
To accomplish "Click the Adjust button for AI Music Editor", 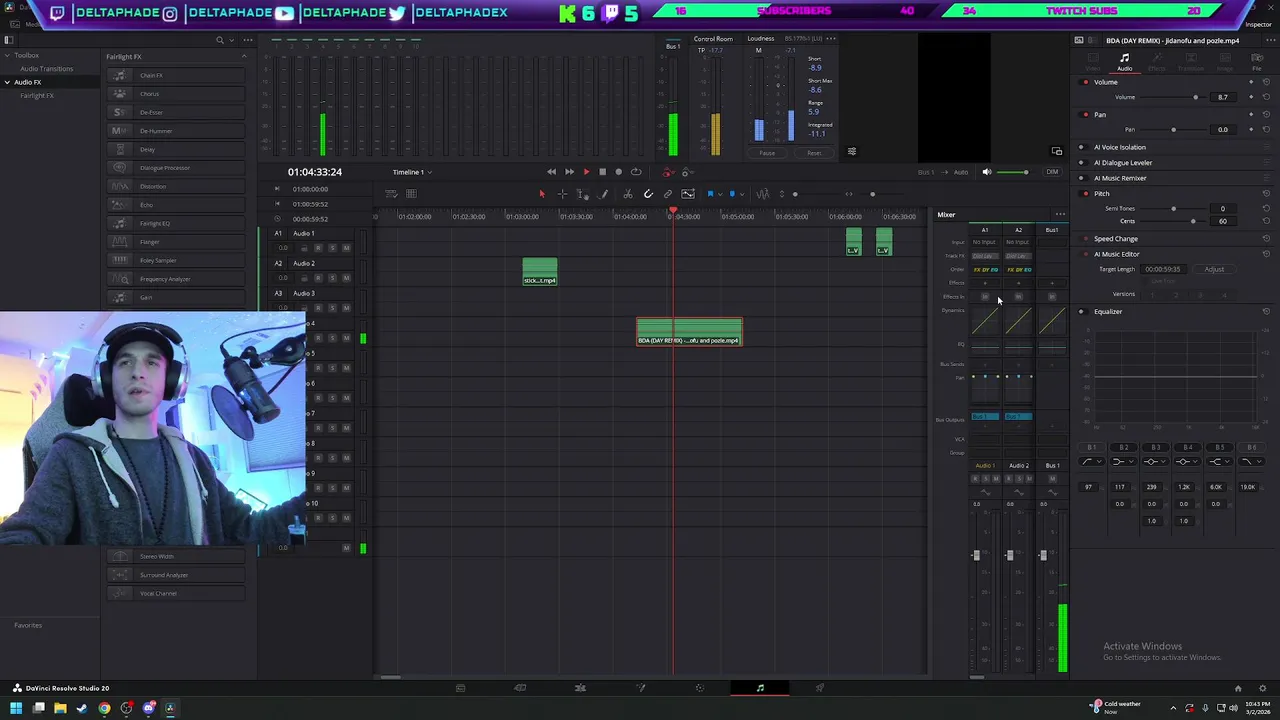I will (x=1214, y=269).
